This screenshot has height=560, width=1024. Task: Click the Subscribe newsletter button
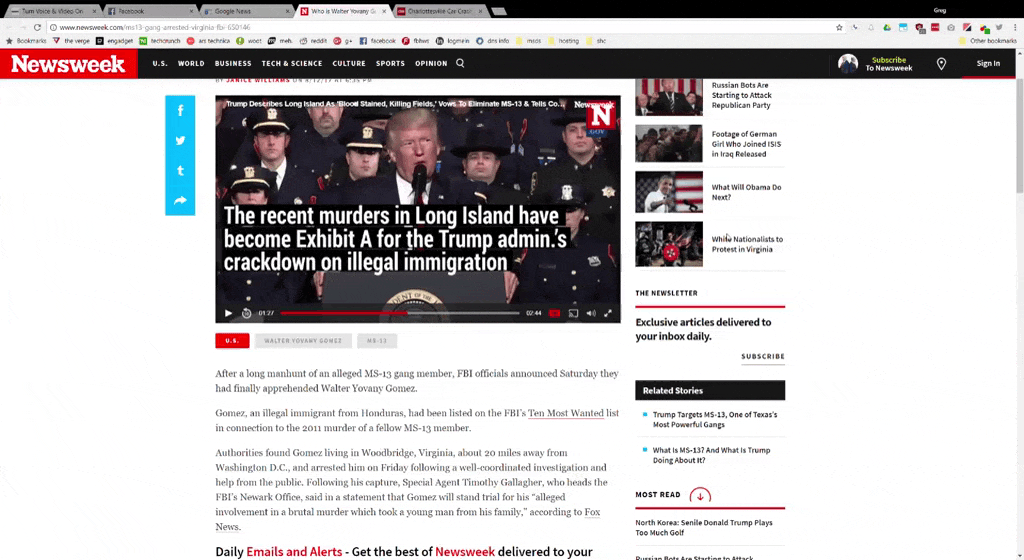pos(762,356)
